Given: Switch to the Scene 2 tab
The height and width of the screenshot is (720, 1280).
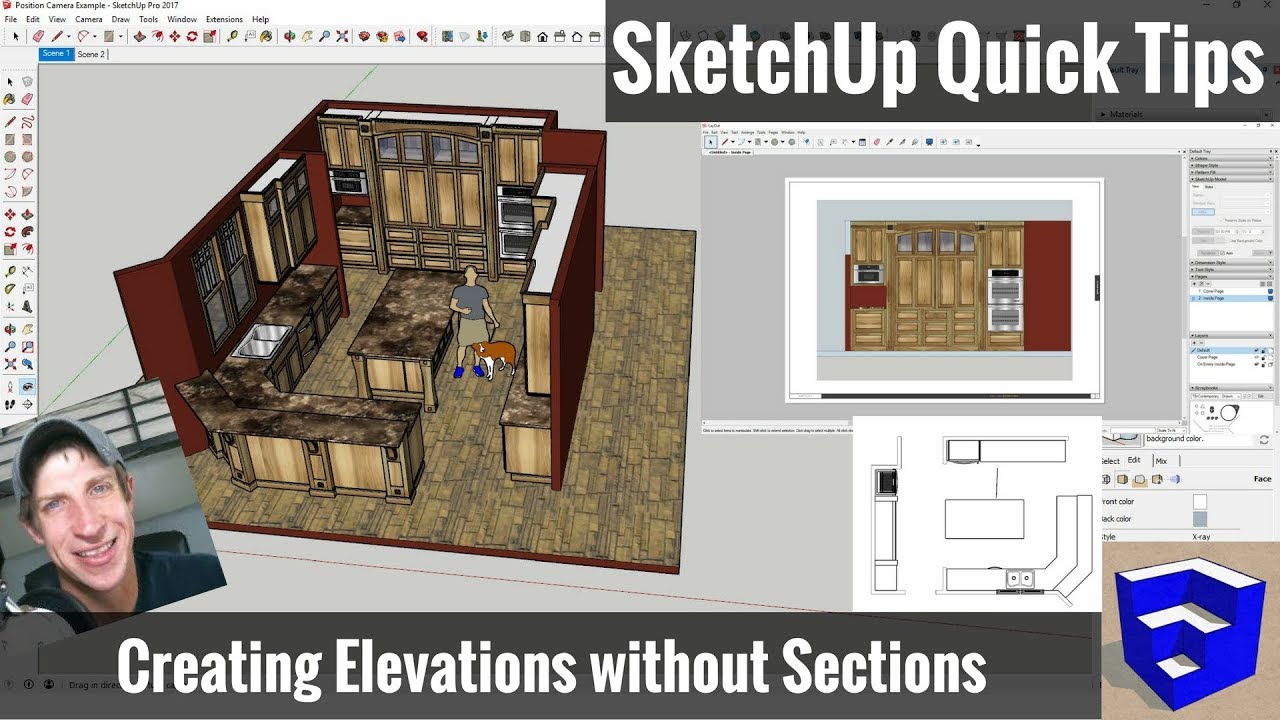Looking at the screenshot, I should click(x=91, y=54).
